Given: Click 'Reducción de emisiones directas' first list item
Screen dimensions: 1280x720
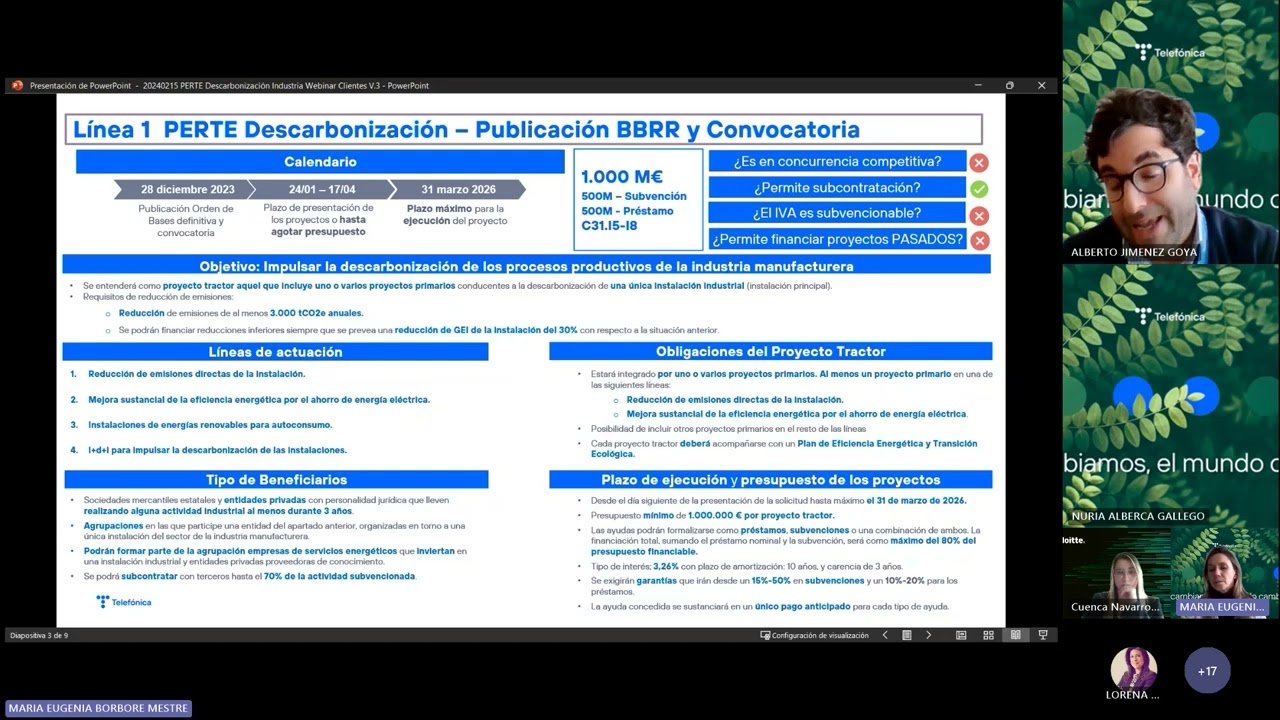Looking at the screenshot, I should pos(196,374).
